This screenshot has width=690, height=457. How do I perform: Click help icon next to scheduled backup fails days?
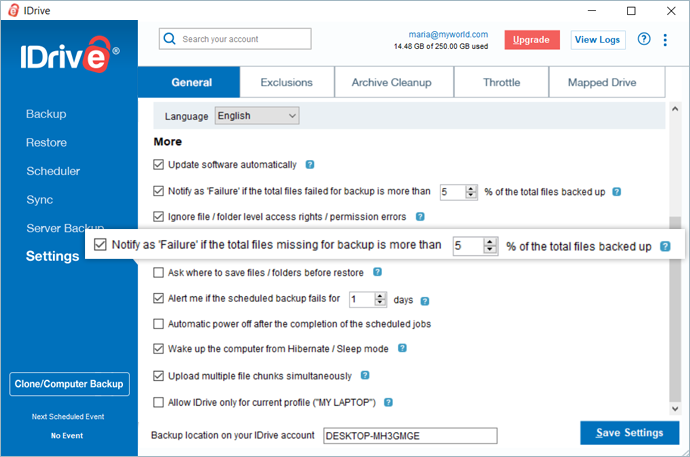425,301
